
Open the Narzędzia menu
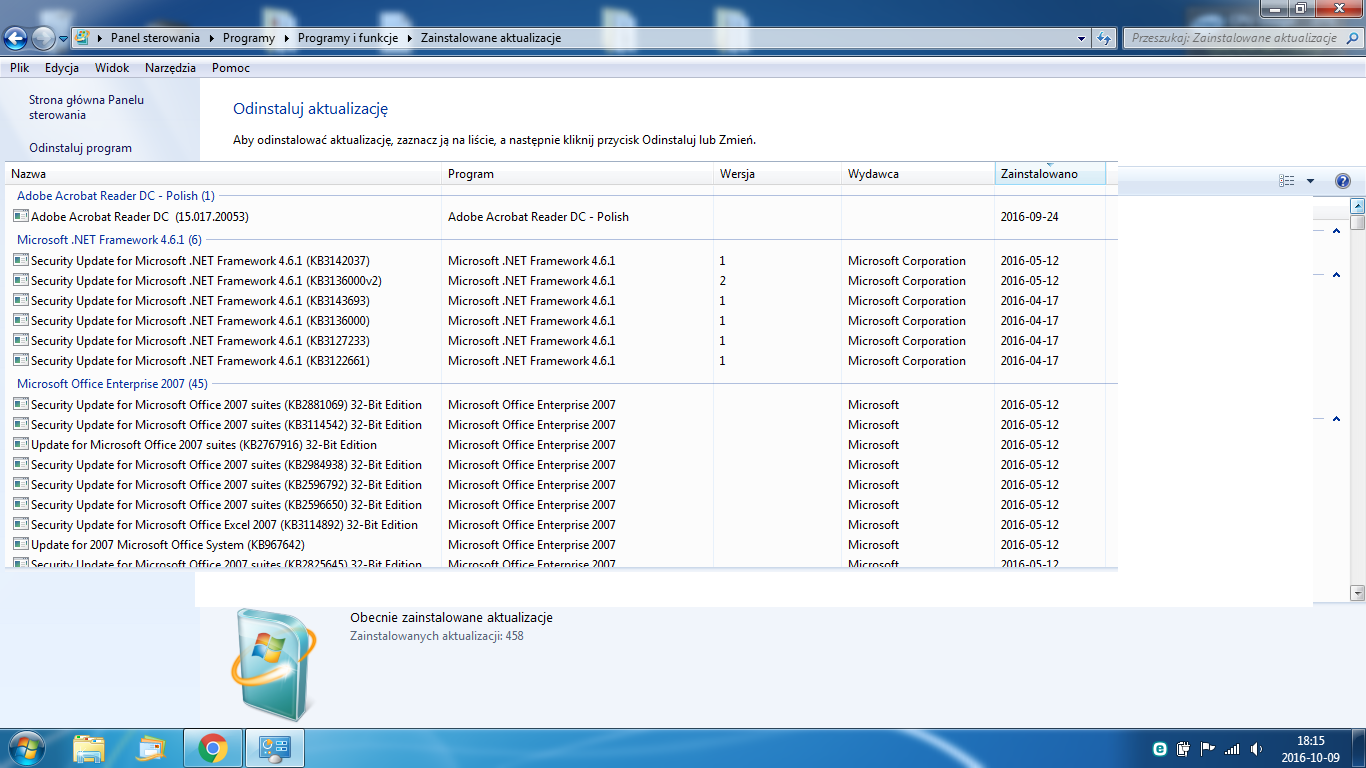tap(170, 68)
